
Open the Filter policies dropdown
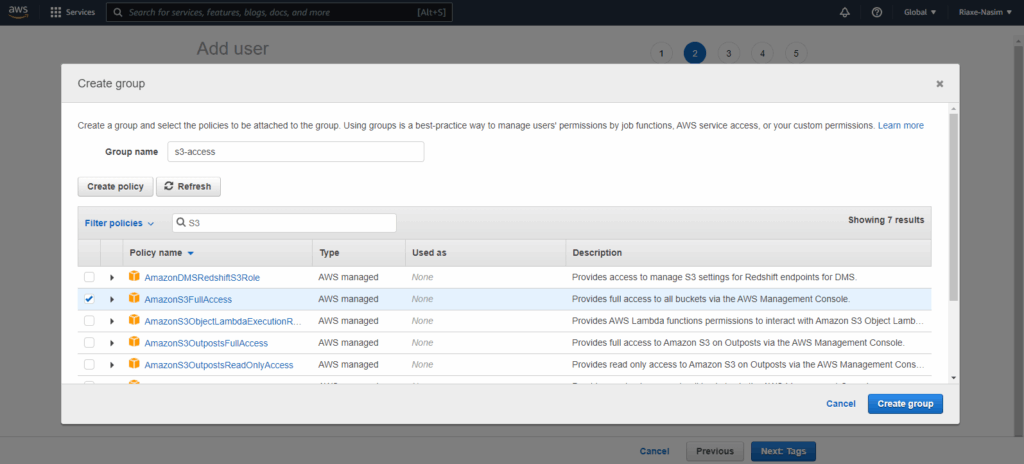119,223
